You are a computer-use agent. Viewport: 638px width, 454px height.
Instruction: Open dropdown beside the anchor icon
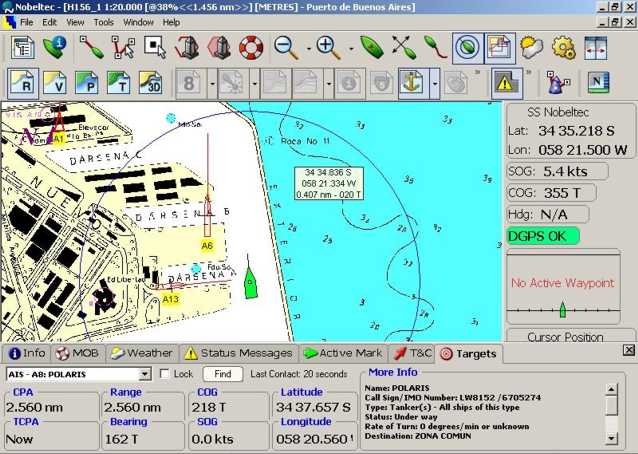pos(435,84)
